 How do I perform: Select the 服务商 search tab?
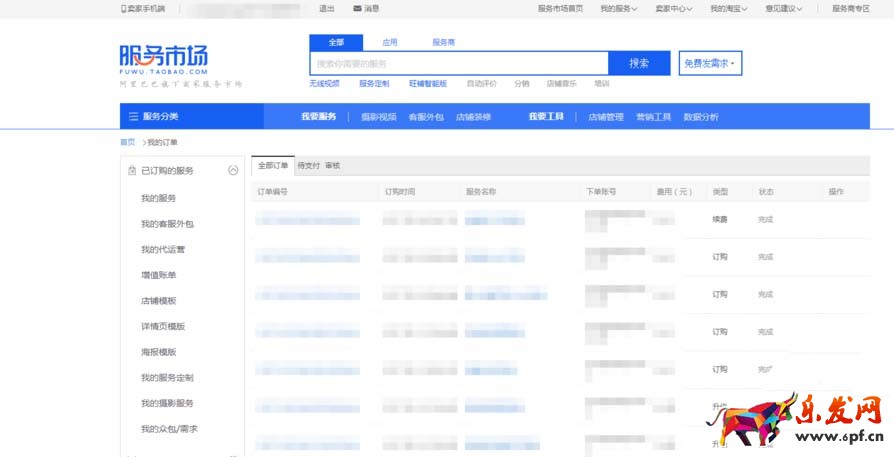click(443, 42)
